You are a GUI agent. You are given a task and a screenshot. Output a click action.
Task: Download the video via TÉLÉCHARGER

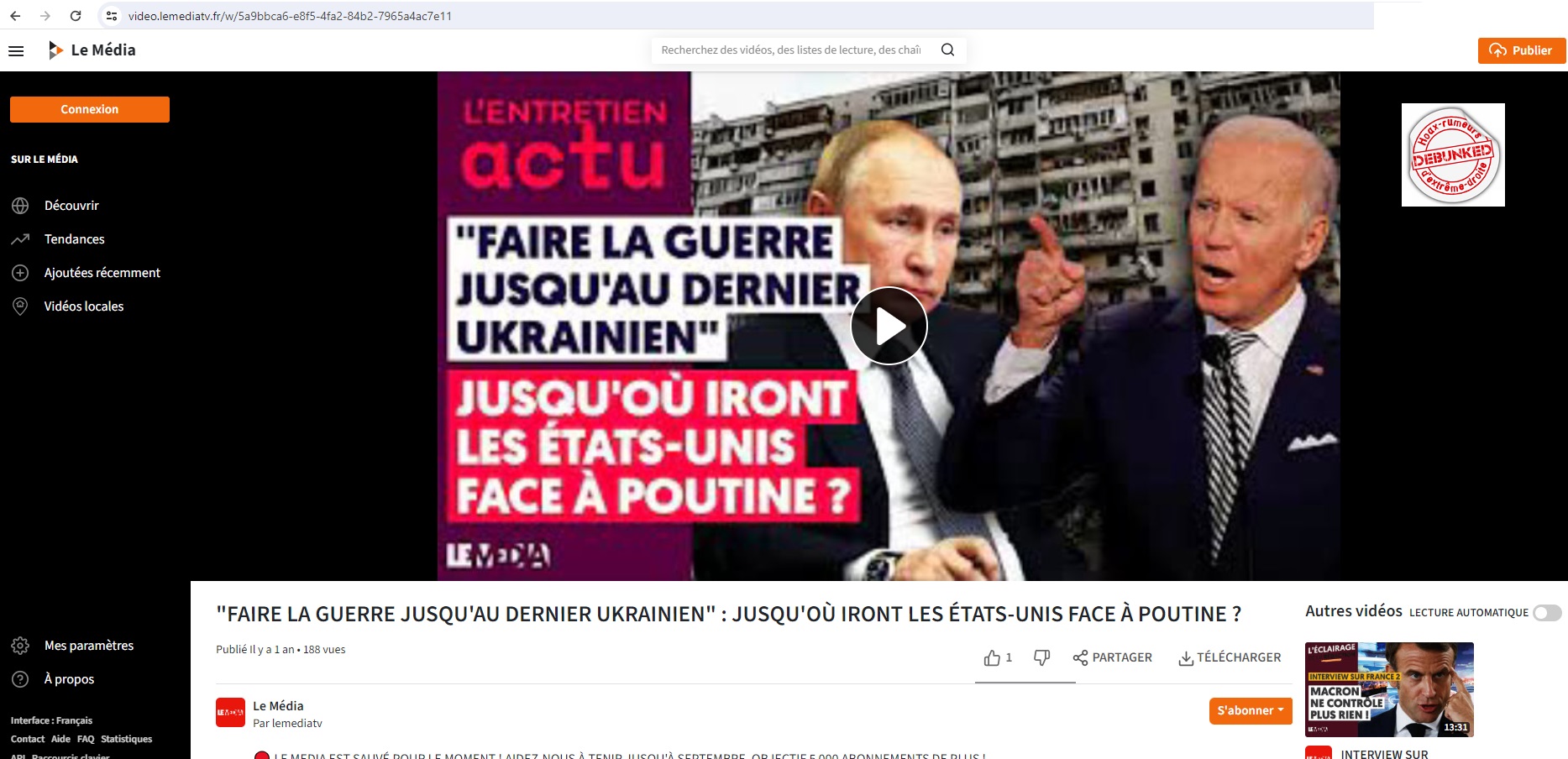coord(1230,657)
